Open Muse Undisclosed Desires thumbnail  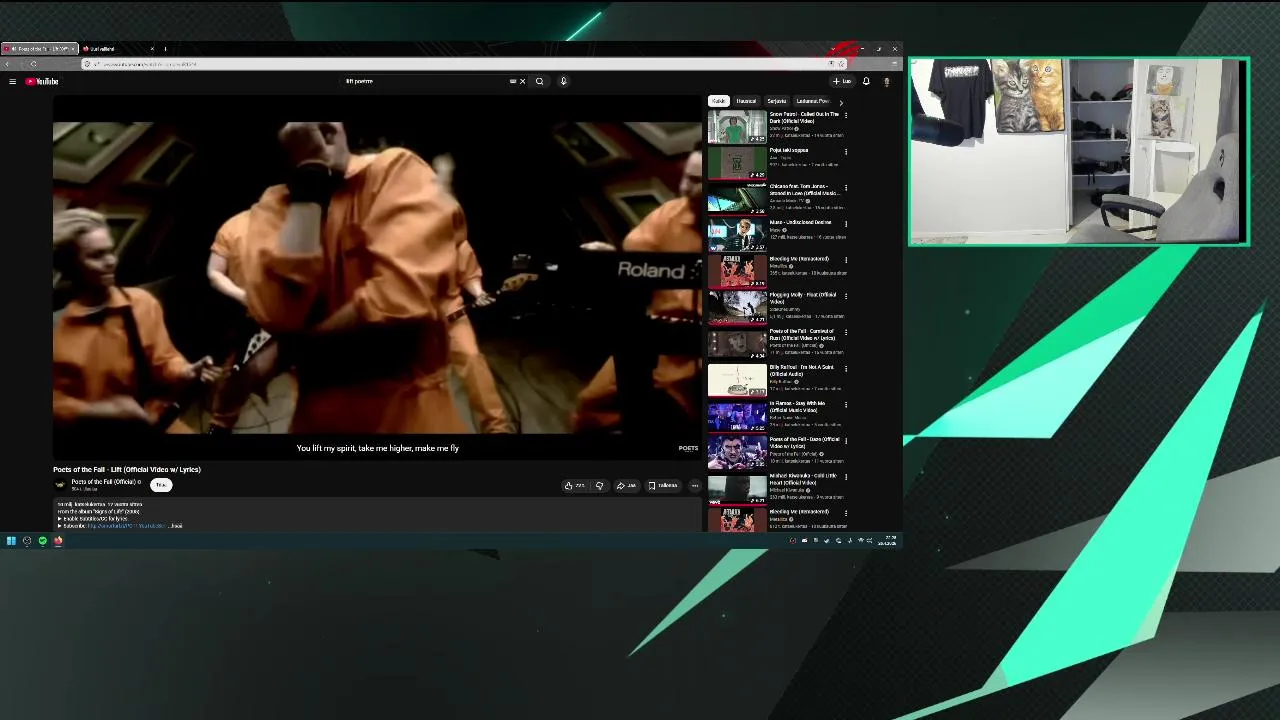click(x=737, y=235)
